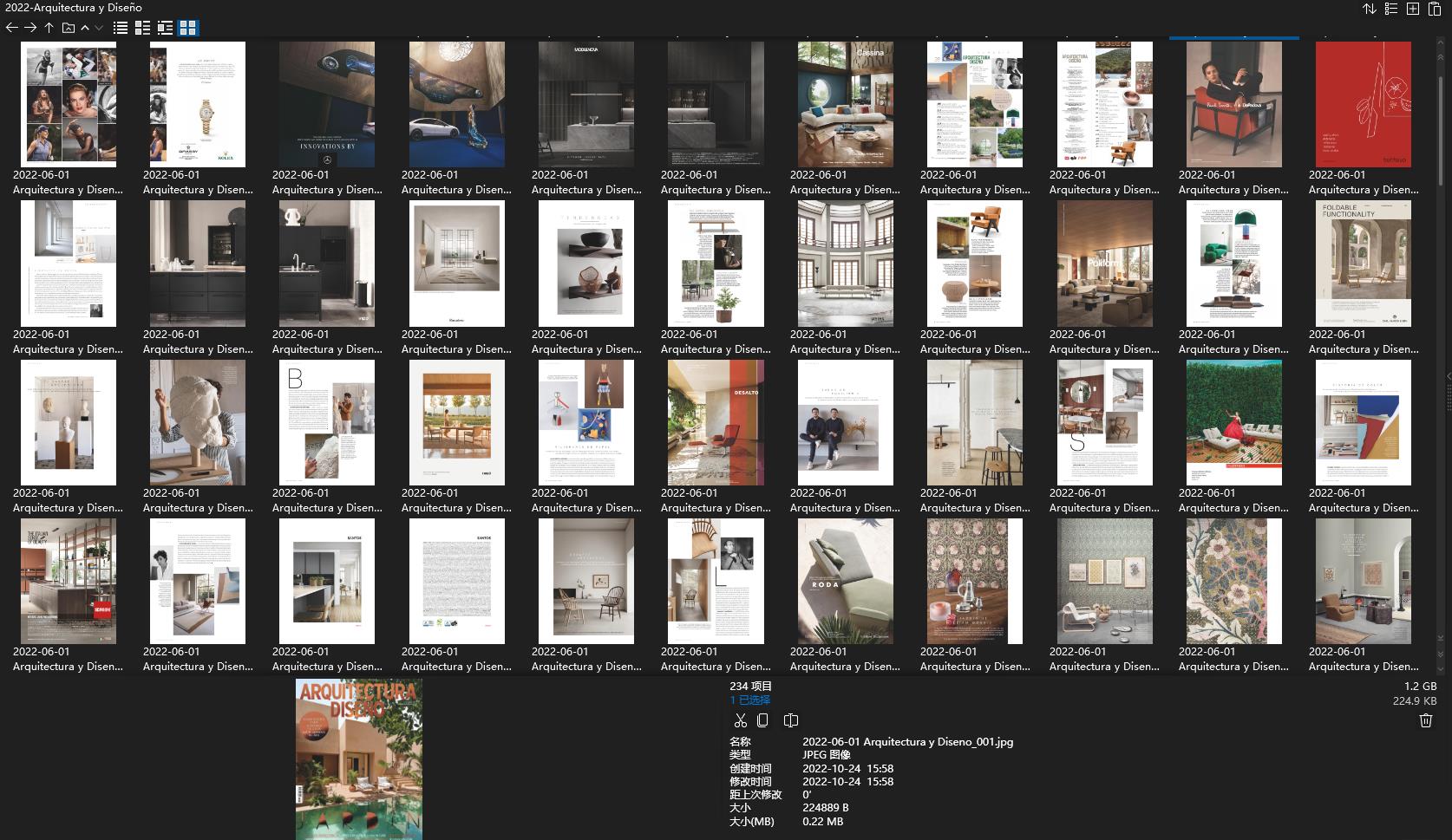
Task: Open the parent folder icon
Action: [x=68, y=27]
